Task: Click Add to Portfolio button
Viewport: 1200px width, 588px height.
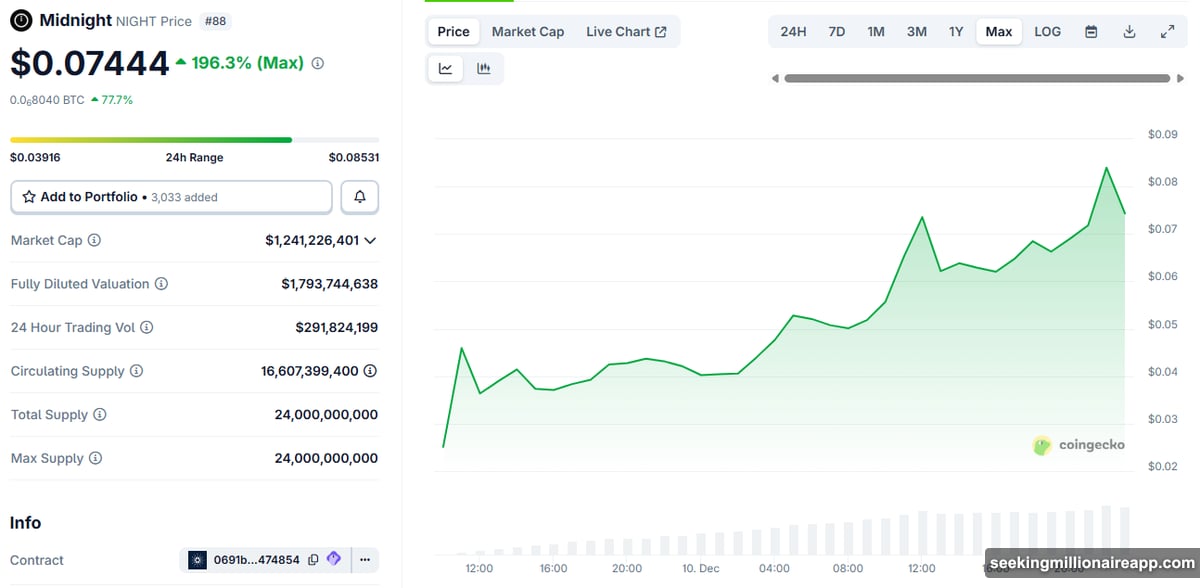Action: coord(171,197)
